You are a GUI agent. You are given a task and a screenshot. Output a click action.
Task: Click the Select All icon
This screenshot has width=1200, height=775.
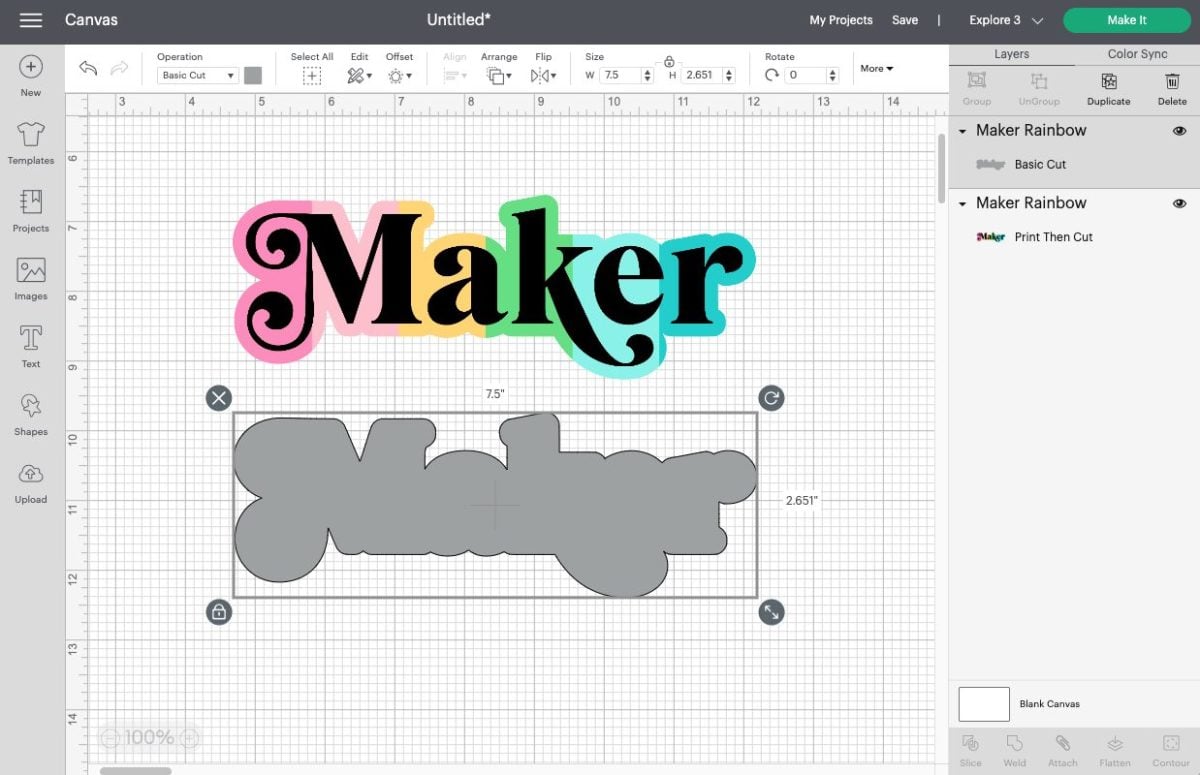(x=312, y=75)
